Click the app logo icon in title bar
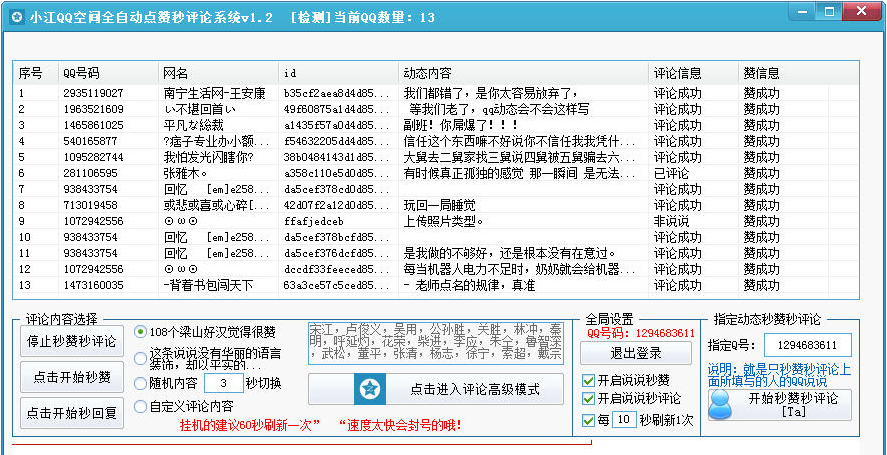887x455 pixels. (x=17, y=17)
